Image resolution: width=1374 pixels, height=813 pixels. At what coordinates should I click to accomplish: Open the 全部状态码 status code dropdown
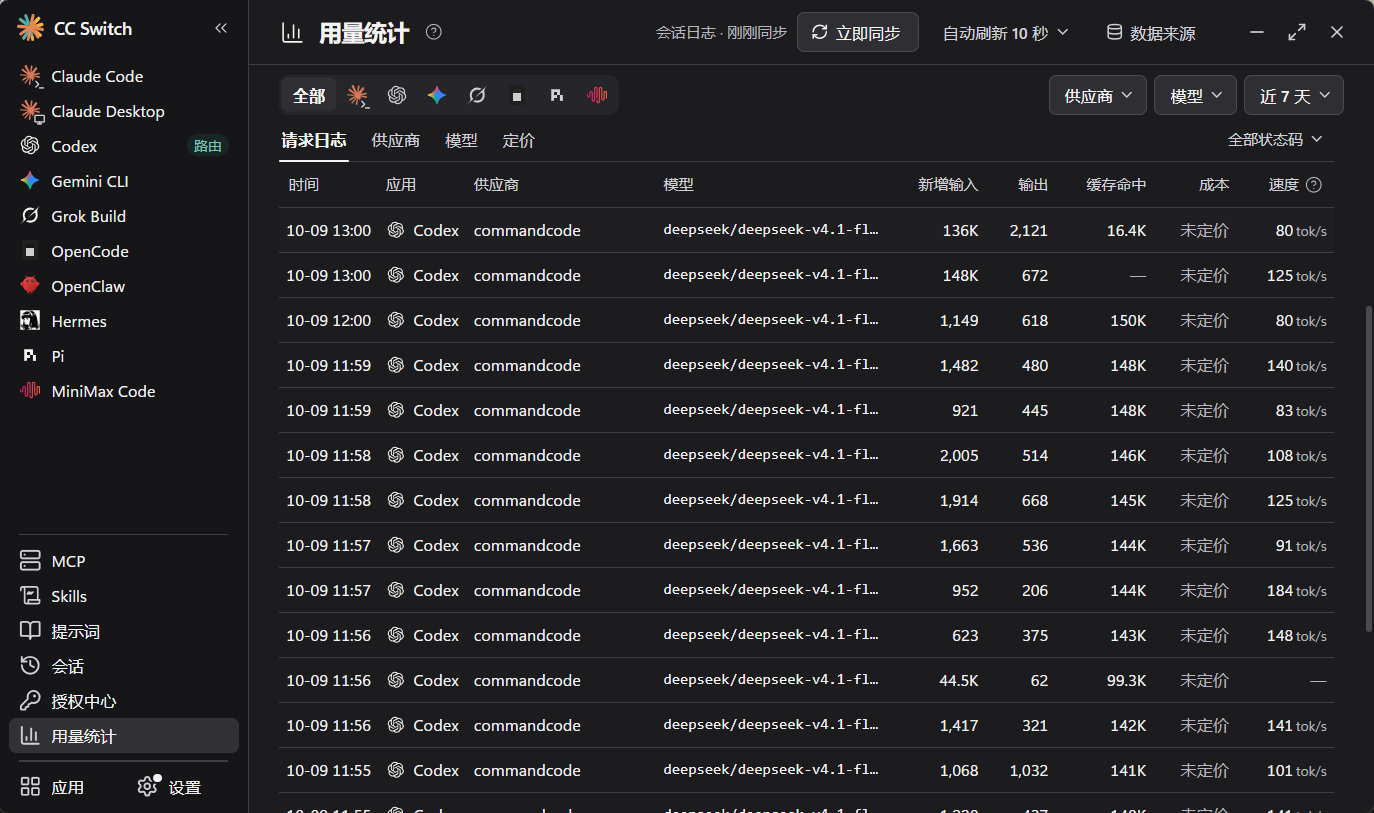coord(1275,139)
